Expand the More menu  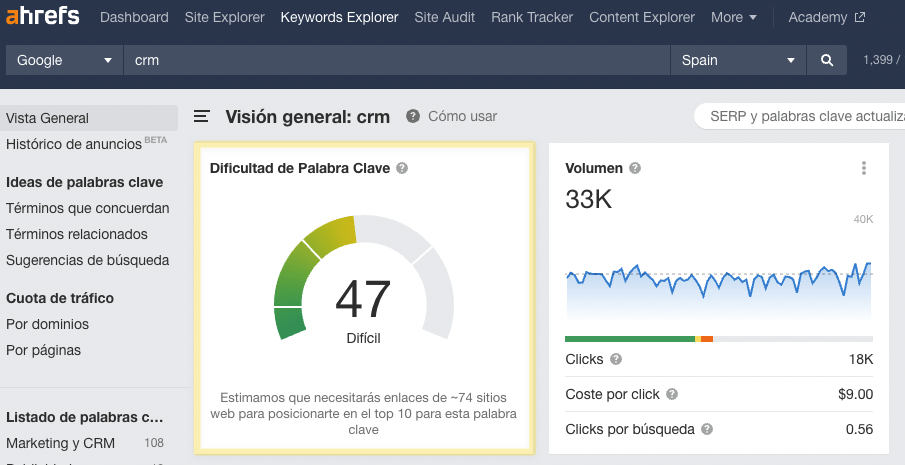pyautogui.click(x=734, y=17)
